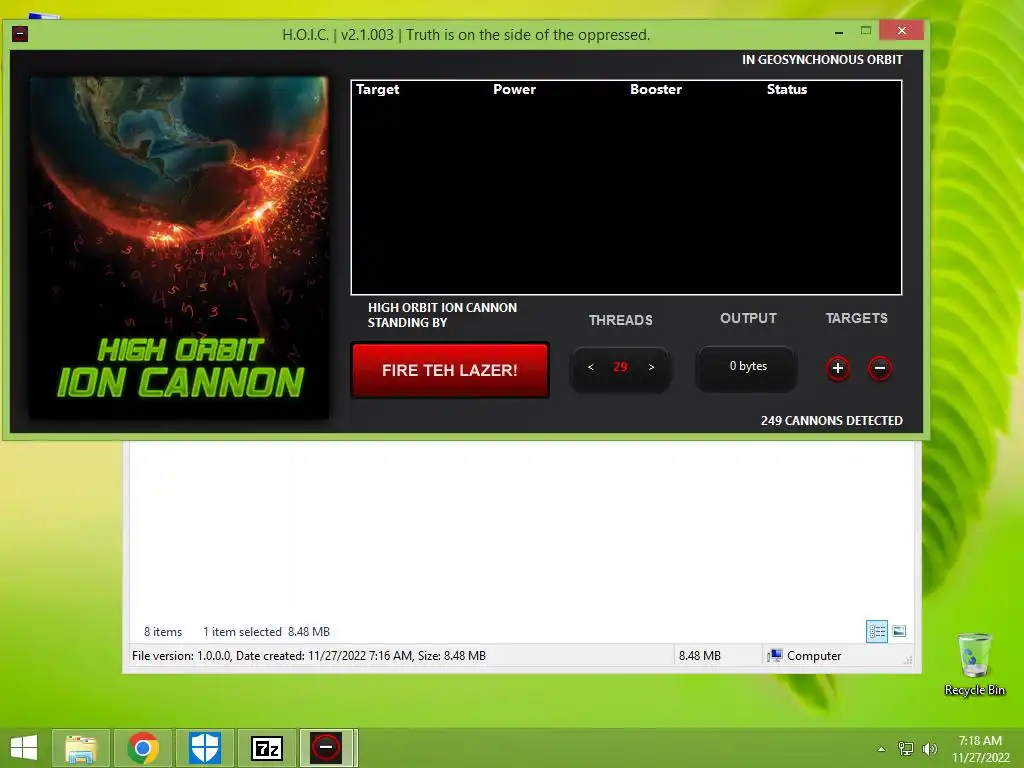Click the STANDING BY status text
Screen dimensions: 1024x768
click(408, 323)
